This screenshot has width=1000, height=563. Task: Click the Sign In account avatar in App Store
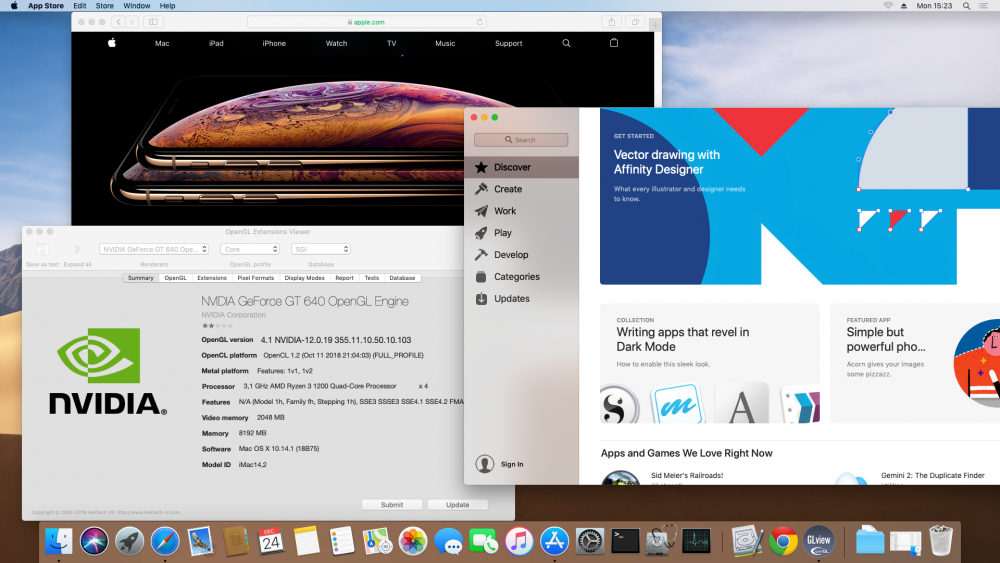pyautogui.click(x=485, y=464)
